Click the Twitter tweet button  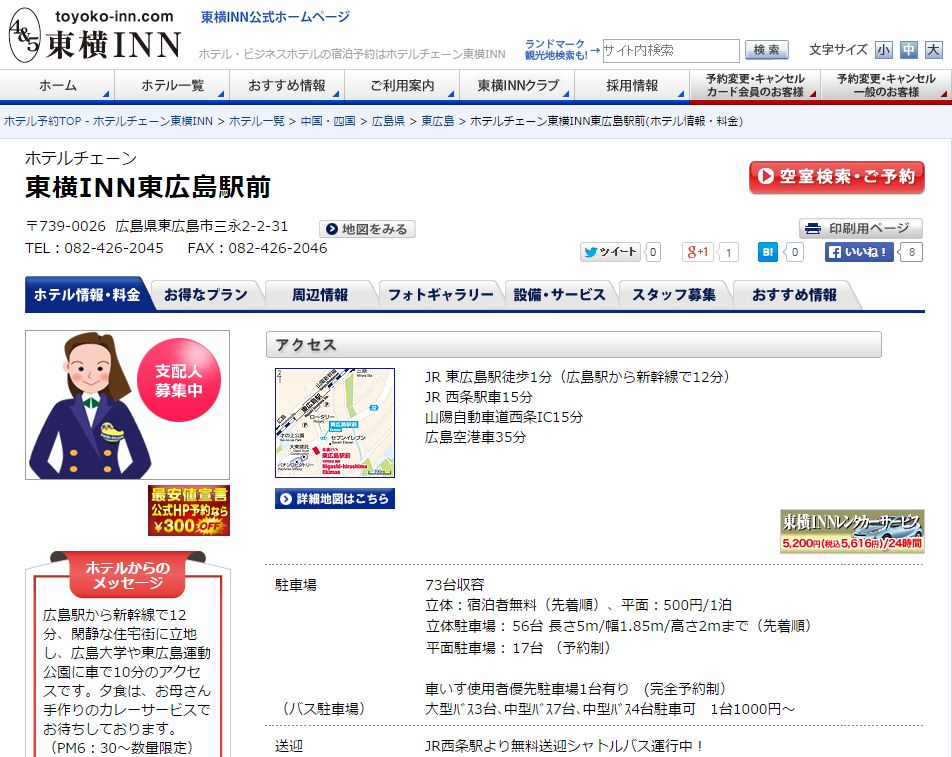610,252
